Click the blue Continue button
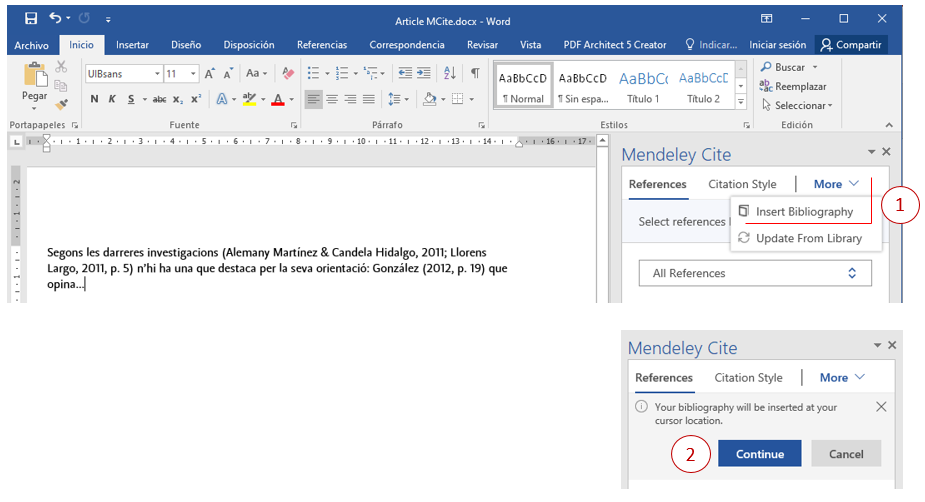 pyautogui.click(x=759, y=454)
